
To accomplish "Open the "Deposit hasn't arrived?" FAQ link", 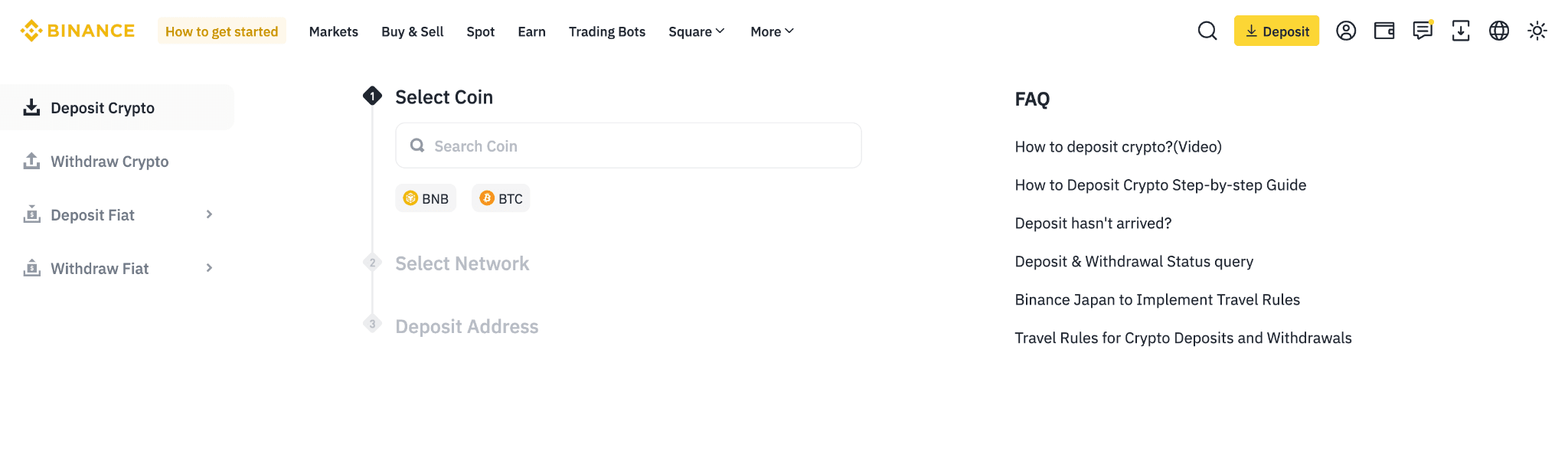I will tap(1093, 224).
